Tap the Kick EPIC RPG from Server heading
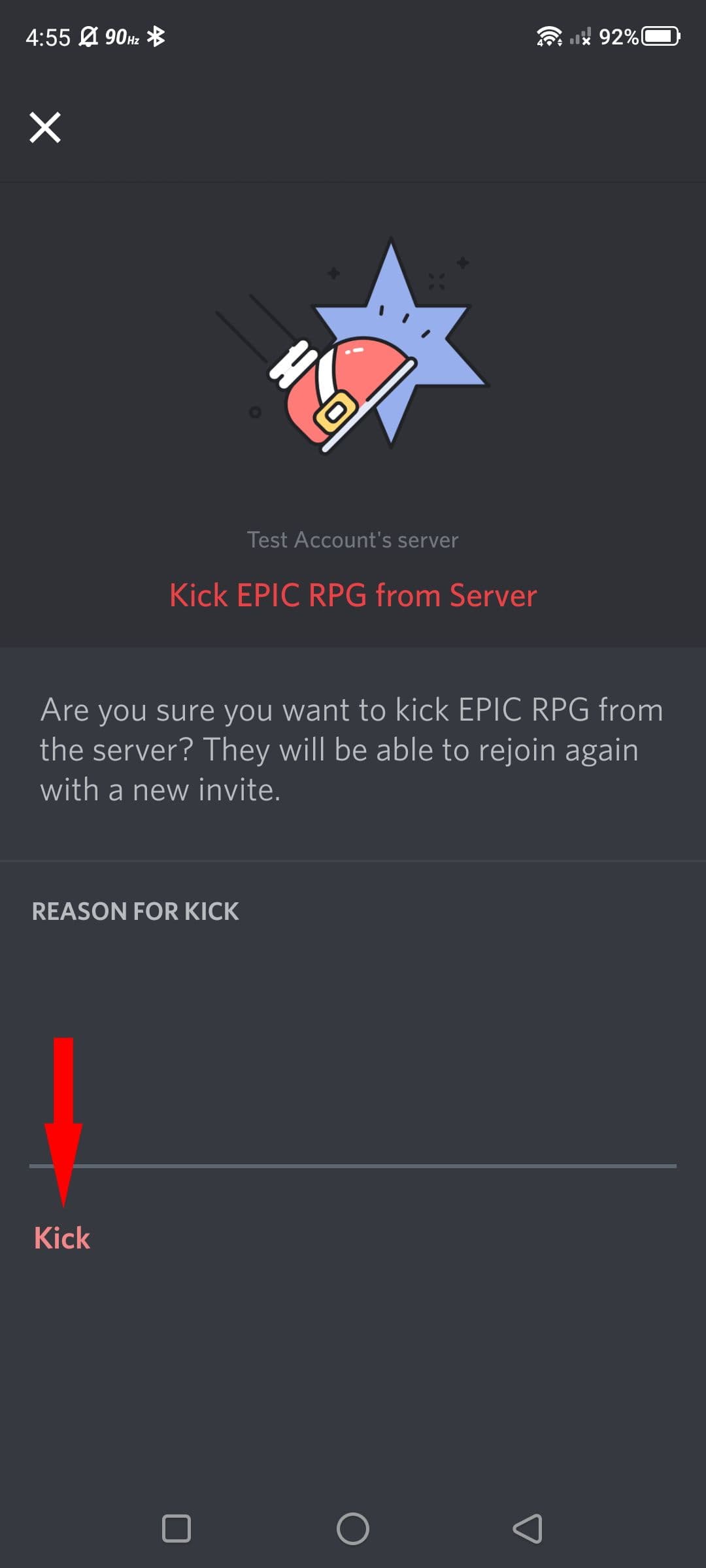The width and height of the screenshot is (706, 1568). click(x=353, y=595)
